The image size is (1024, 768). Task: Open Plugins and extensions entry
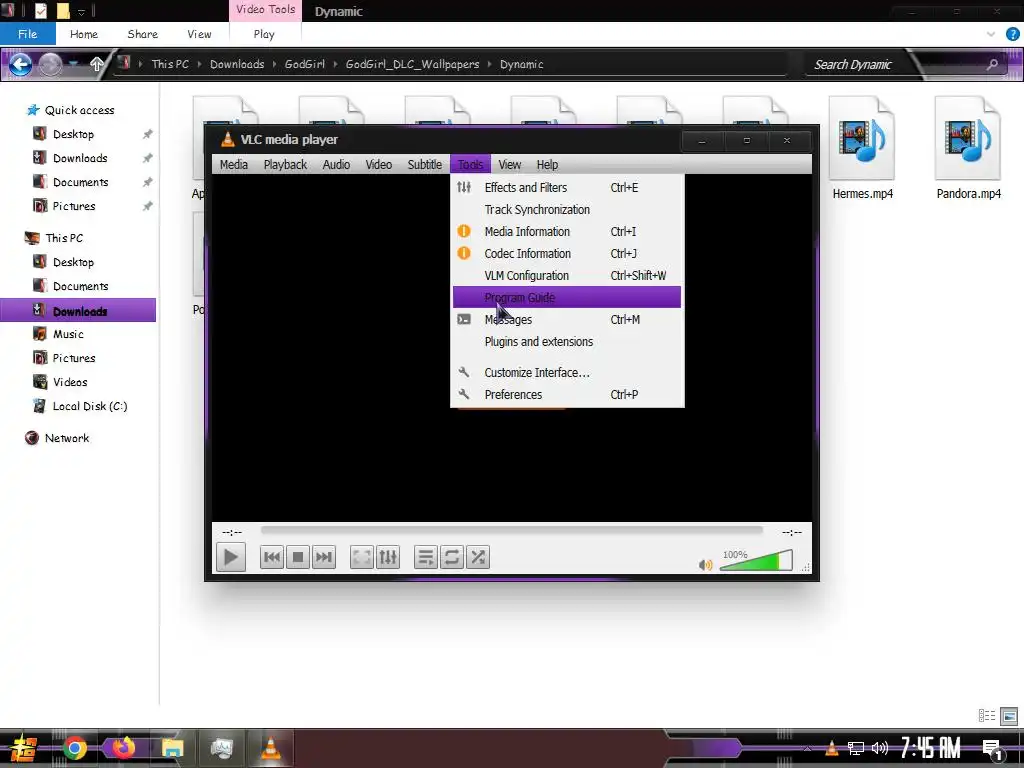click(x=567, y=342)
